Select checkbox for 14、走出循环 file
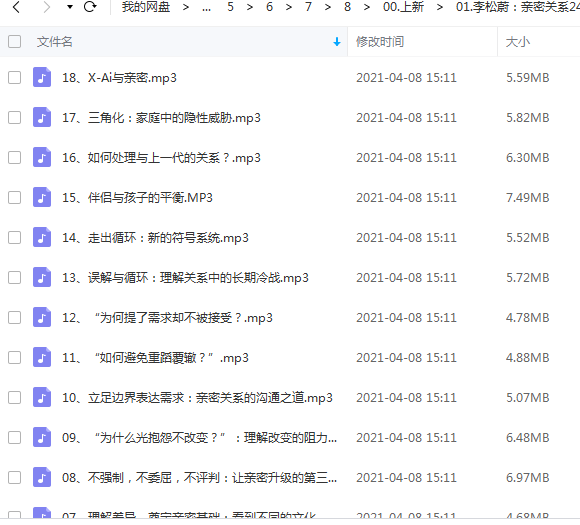 coord(14,238)
